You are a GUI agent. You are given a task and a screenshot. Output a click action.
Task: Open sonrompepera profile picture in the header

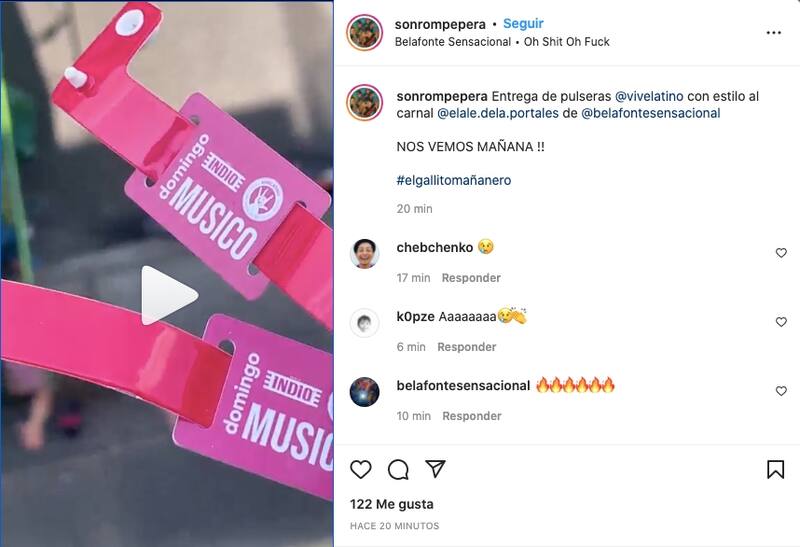click(364, 33)
